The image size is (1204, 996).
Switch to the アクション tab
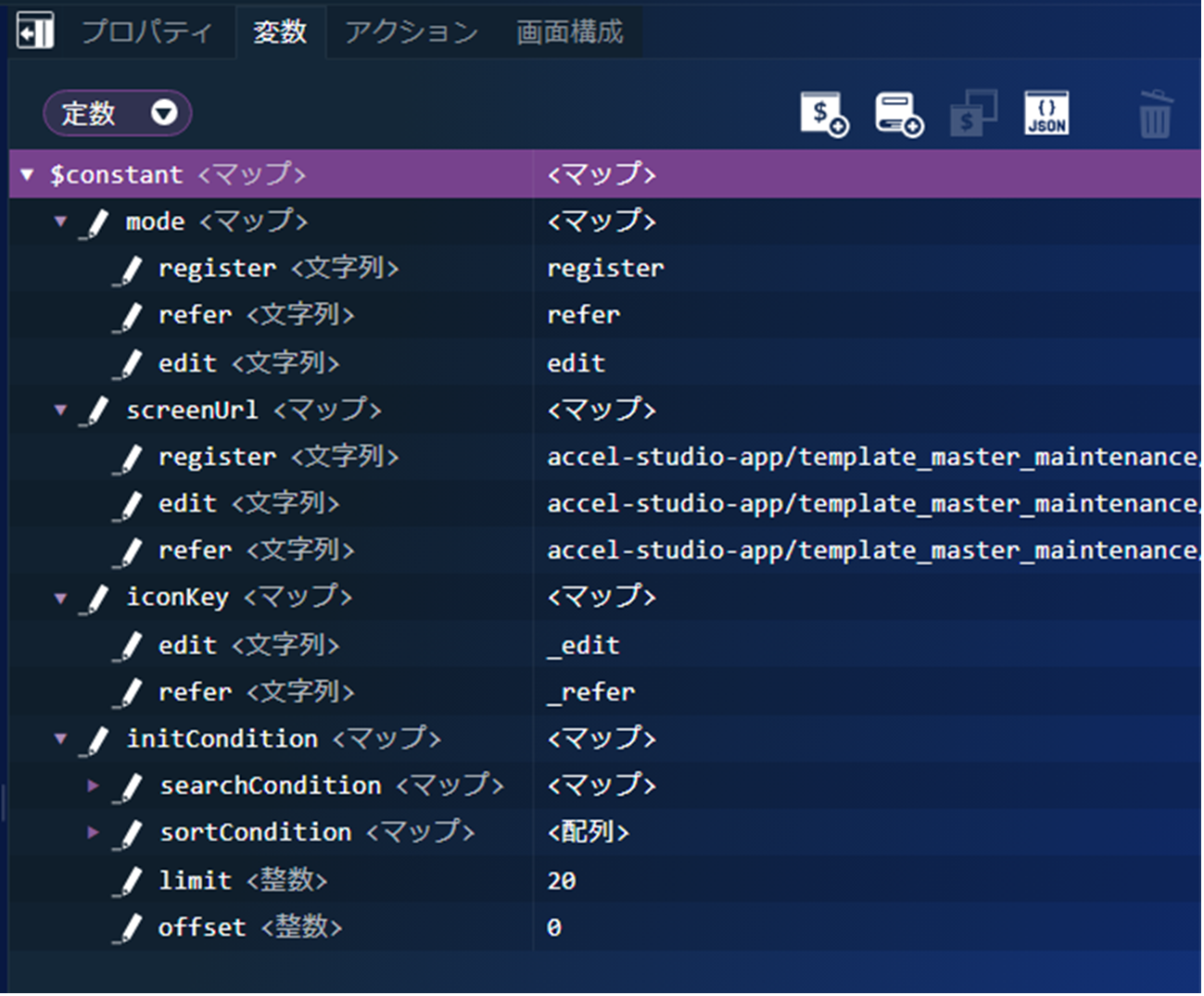[411, 32]
